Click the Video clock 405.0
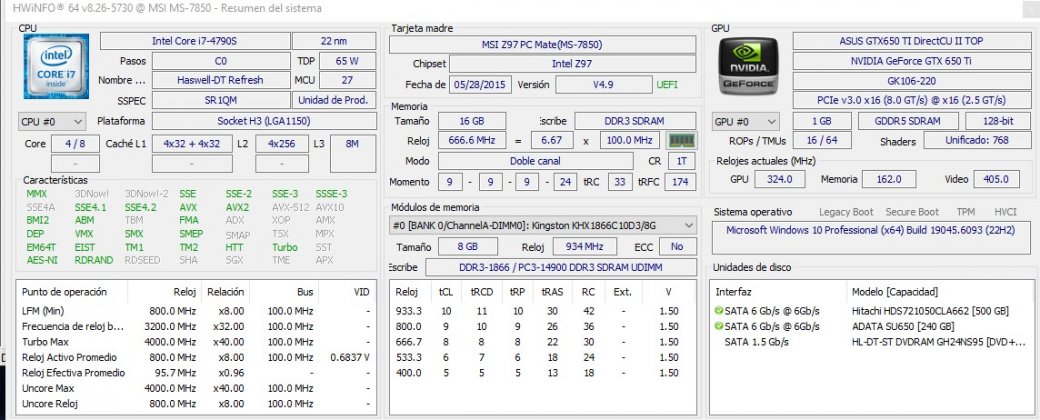The height and width of the screenshot is (420, 1040). (x=996, y=179)
